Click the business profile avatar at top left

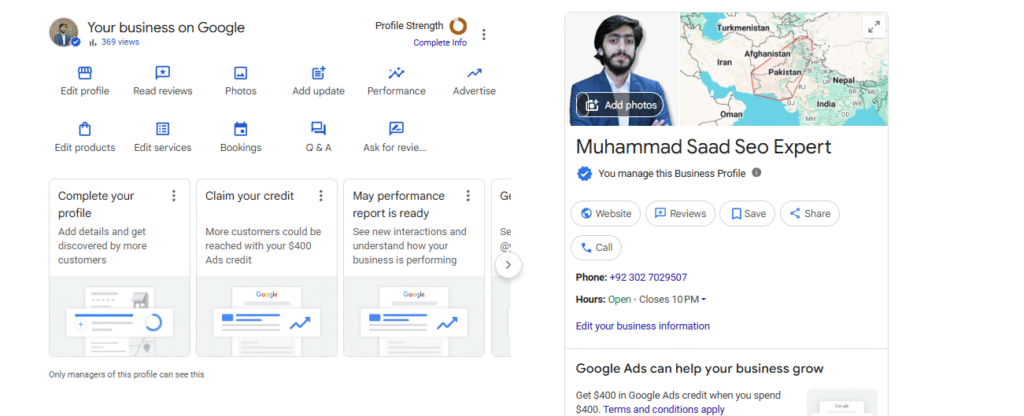pos(64,32)
